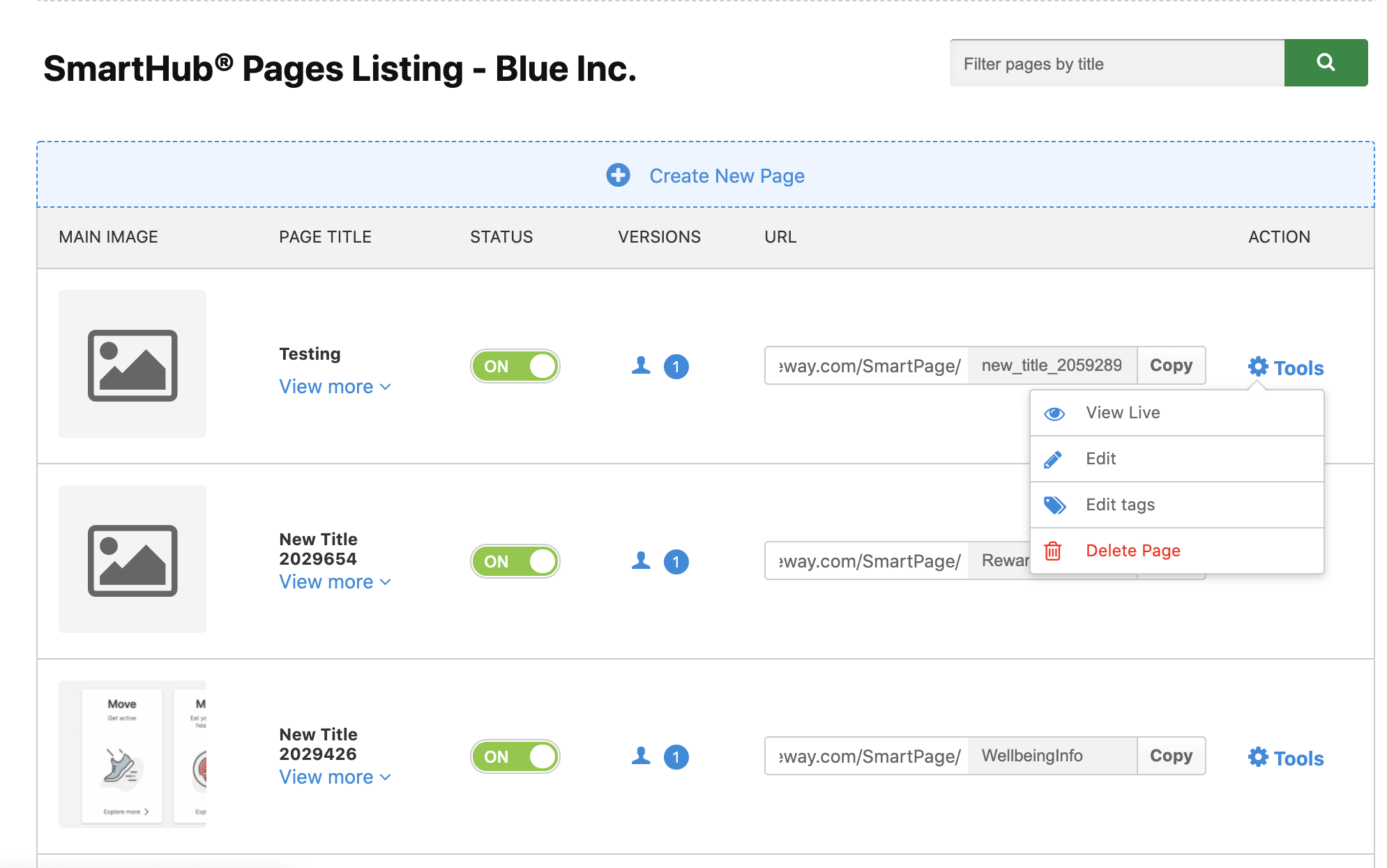The image size is (1387, 868).
Task: Click the Testing page title
Action: click(310, 354)
